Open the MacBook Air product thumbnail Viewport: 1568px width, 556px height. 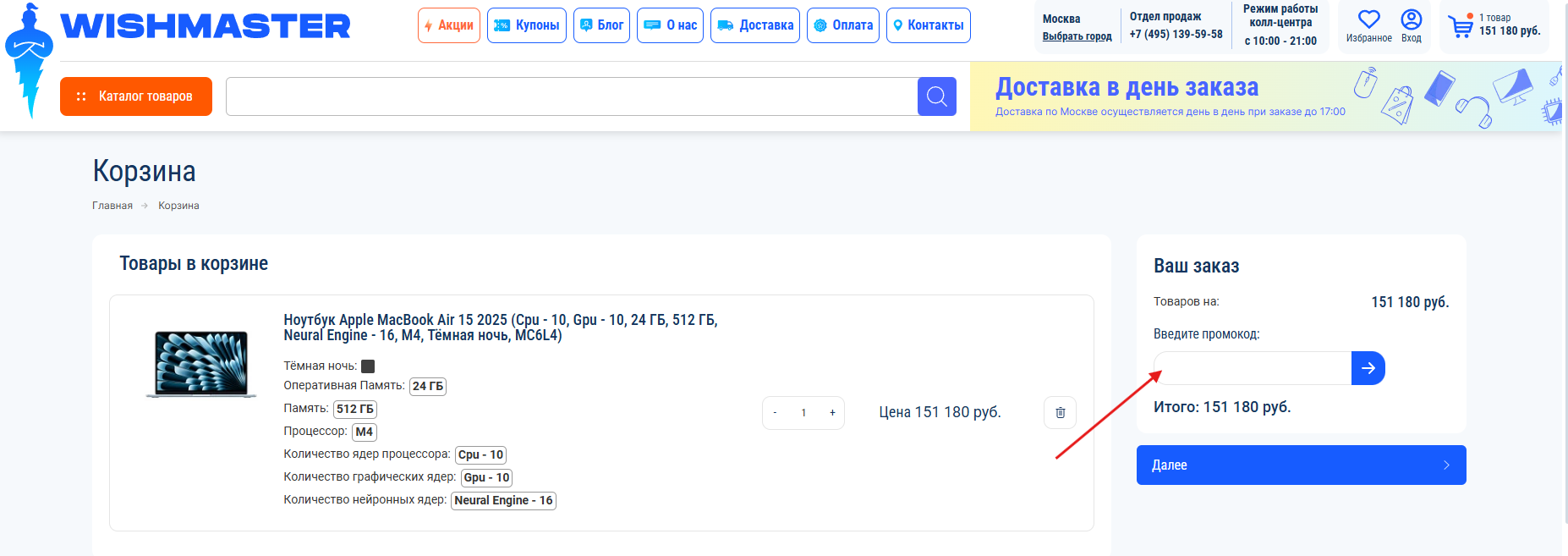pos(201,364)
